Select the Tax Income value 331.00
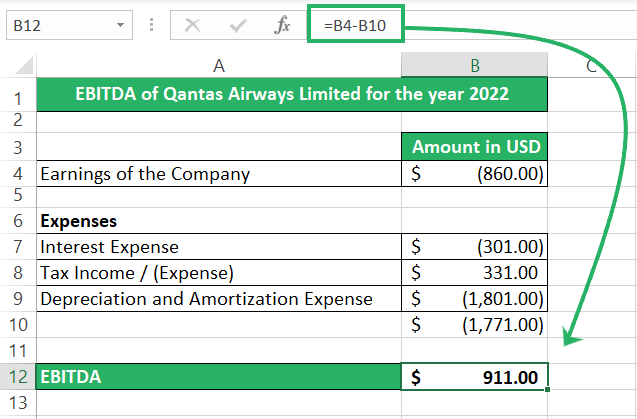The width and height of the screenshot is (637, 419). coord(476,273)
